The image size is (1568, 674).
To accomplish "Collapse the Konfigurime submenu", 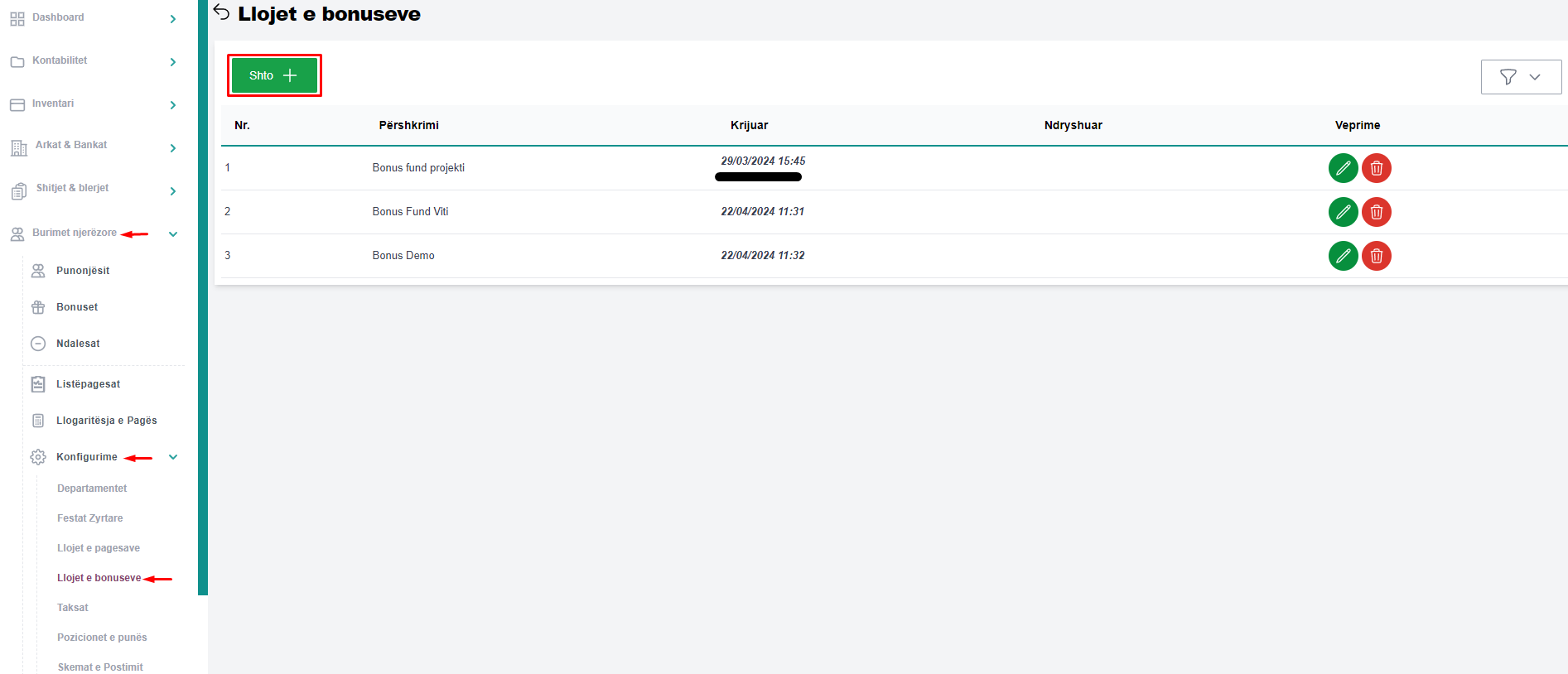I will [x=173, y=457].
